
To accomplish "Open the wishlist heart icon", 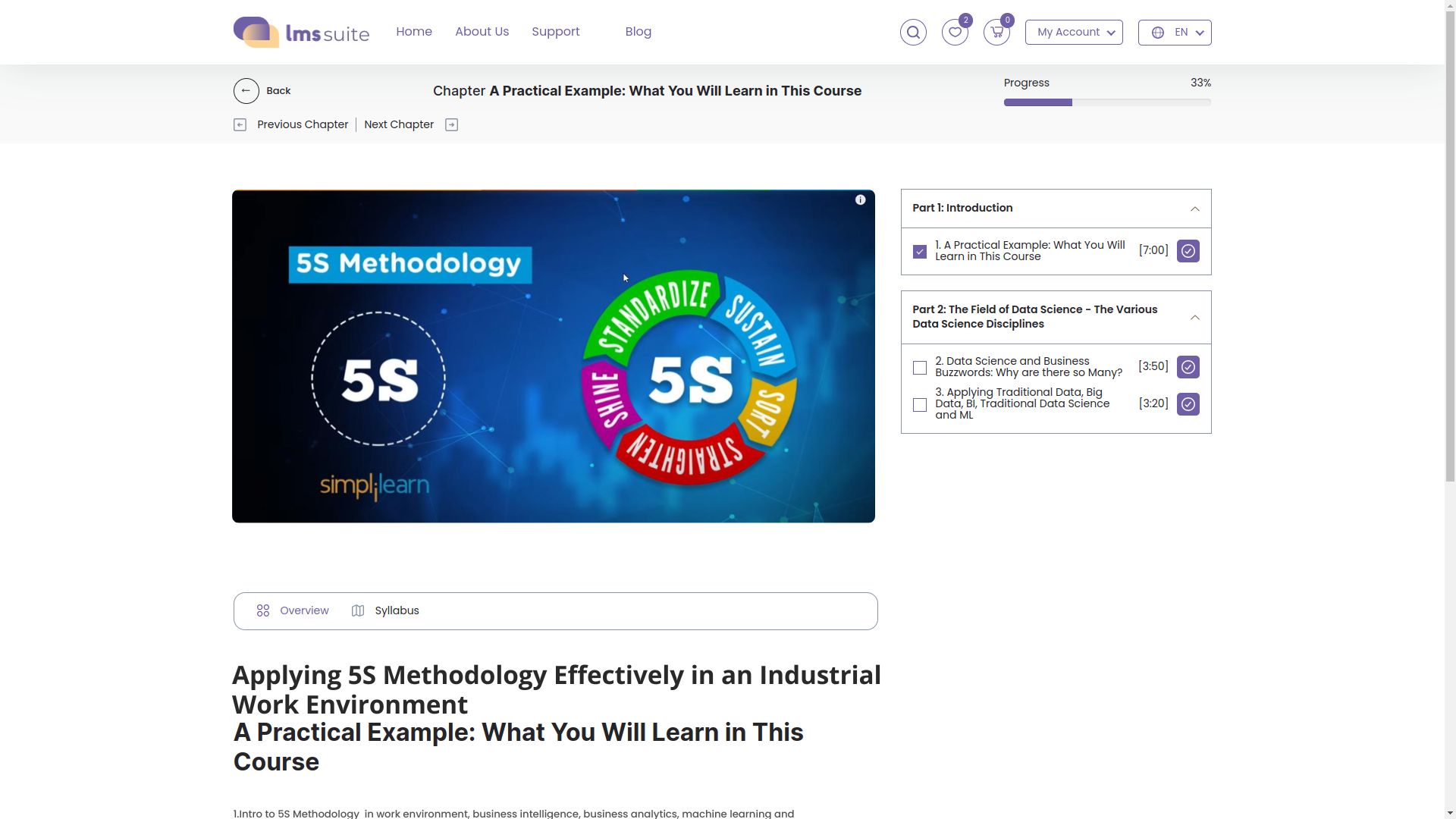I will click(955, 33).
